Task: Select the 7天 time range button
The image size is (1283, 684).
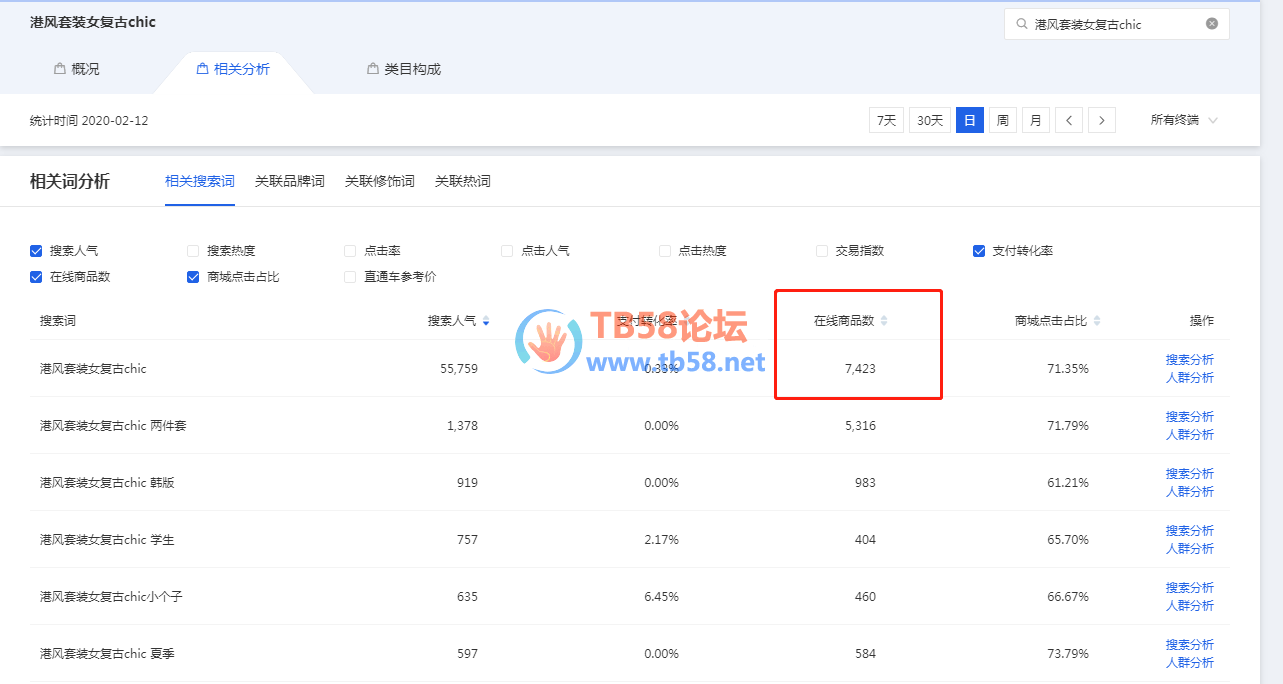Action: [x=886, y=120]
